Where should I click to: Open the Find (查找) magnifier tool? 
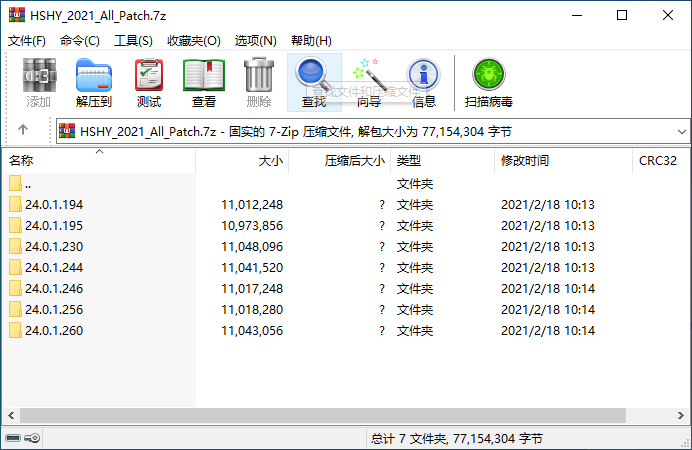[314, 82]
